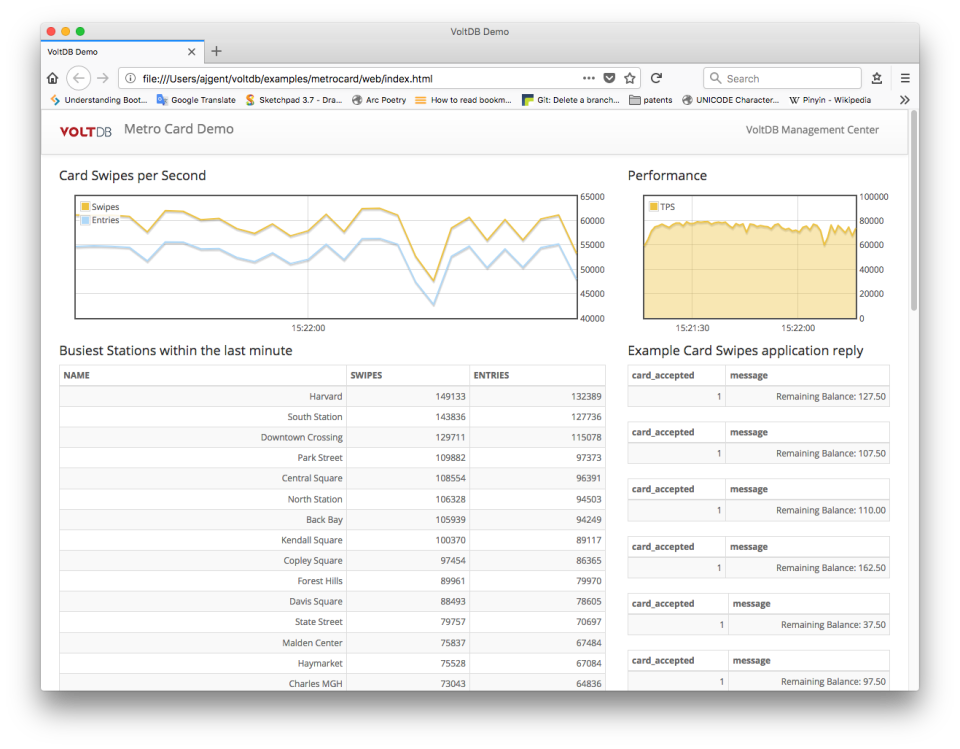The height and width of the screenshot is (749, 960).
Task: Click swipes value 149133
Action: point(451,396)
